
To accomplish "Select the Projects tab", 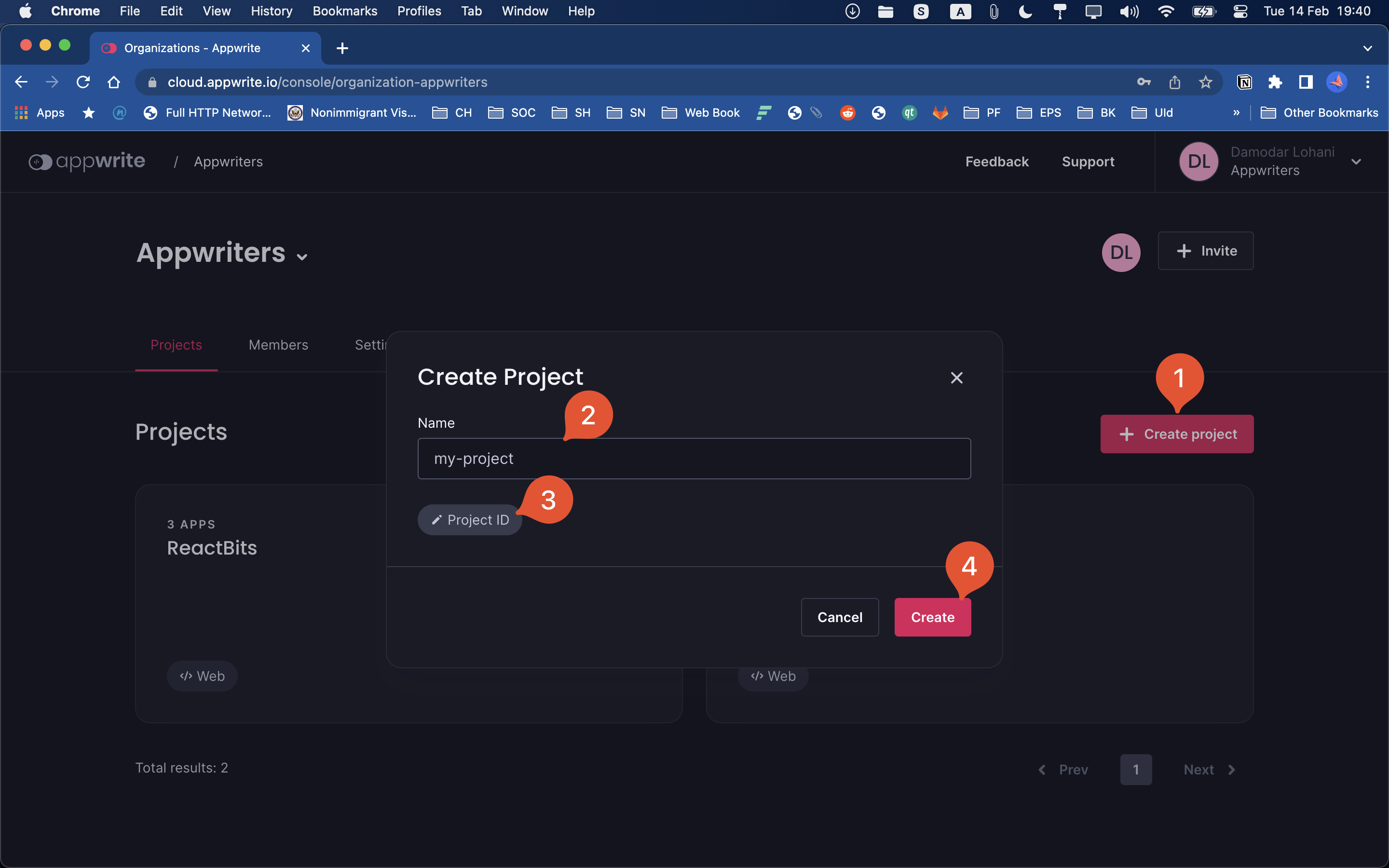I will click(x=176, y=345).
